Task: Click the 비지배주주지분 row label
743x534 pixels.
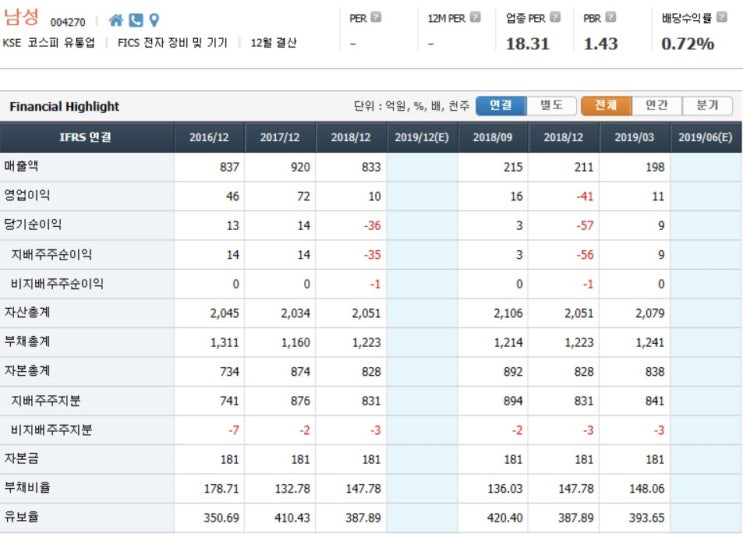Action: point(51,430)
